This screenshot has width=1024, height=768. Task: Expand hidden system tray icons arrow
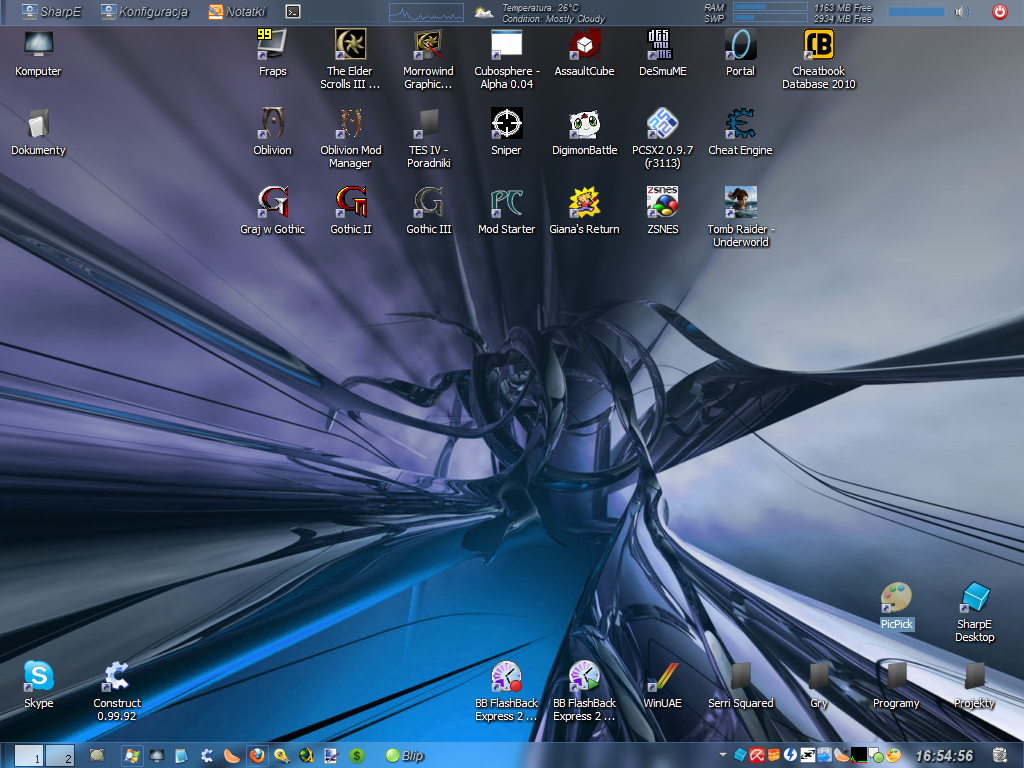point(723,756)
